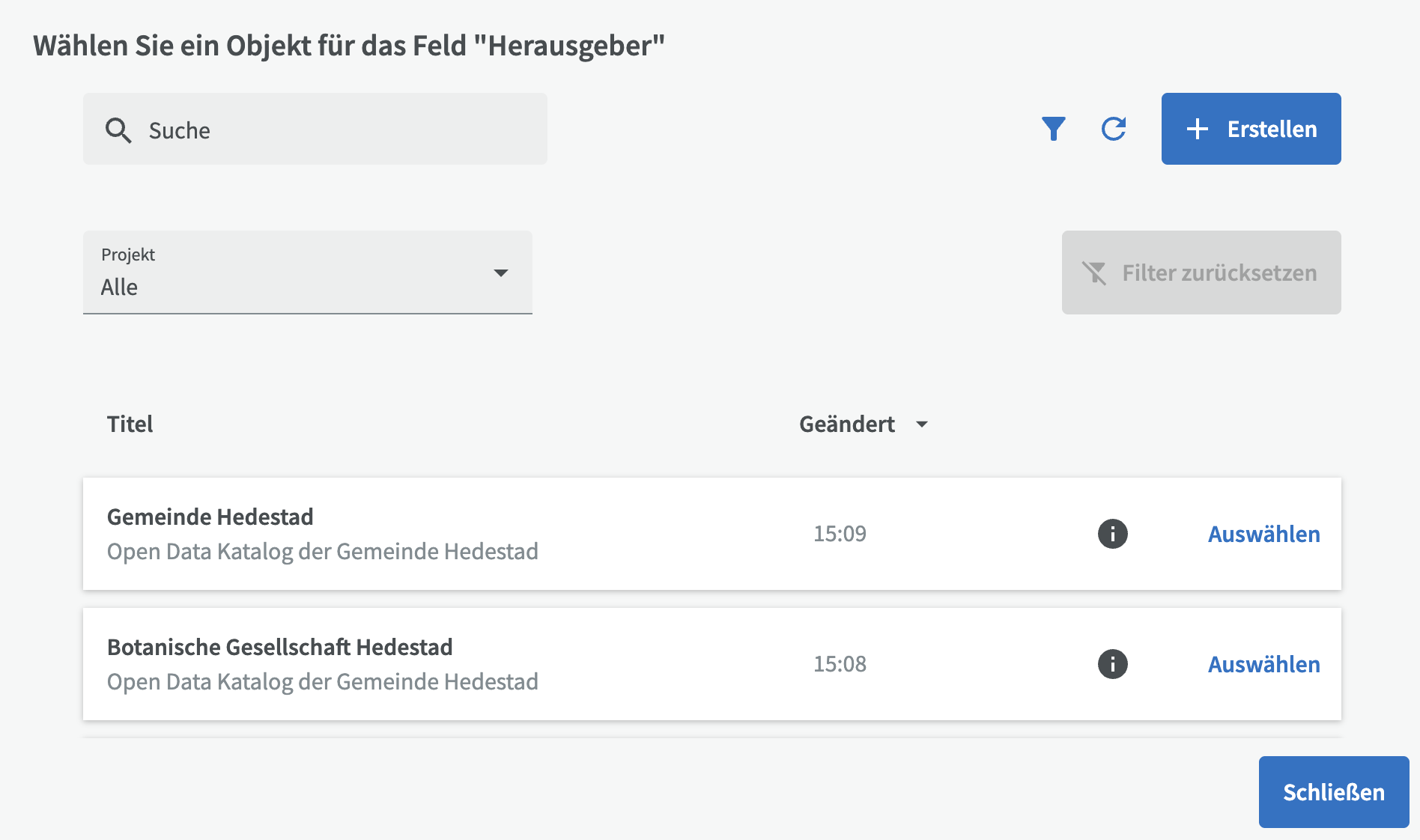This screenshot has height=840, width=1420.
Task: Sort list by Titel column
Action: click(130, 424)
